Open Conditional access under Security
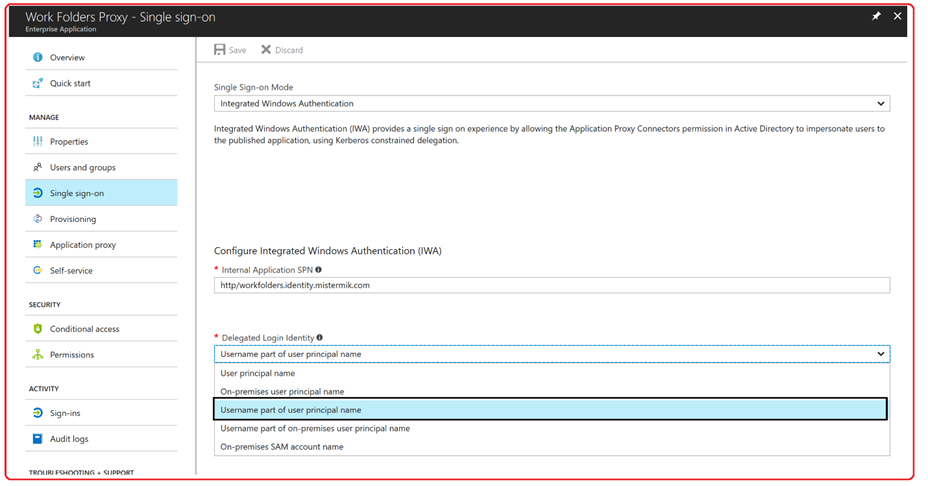 [101, 329]
